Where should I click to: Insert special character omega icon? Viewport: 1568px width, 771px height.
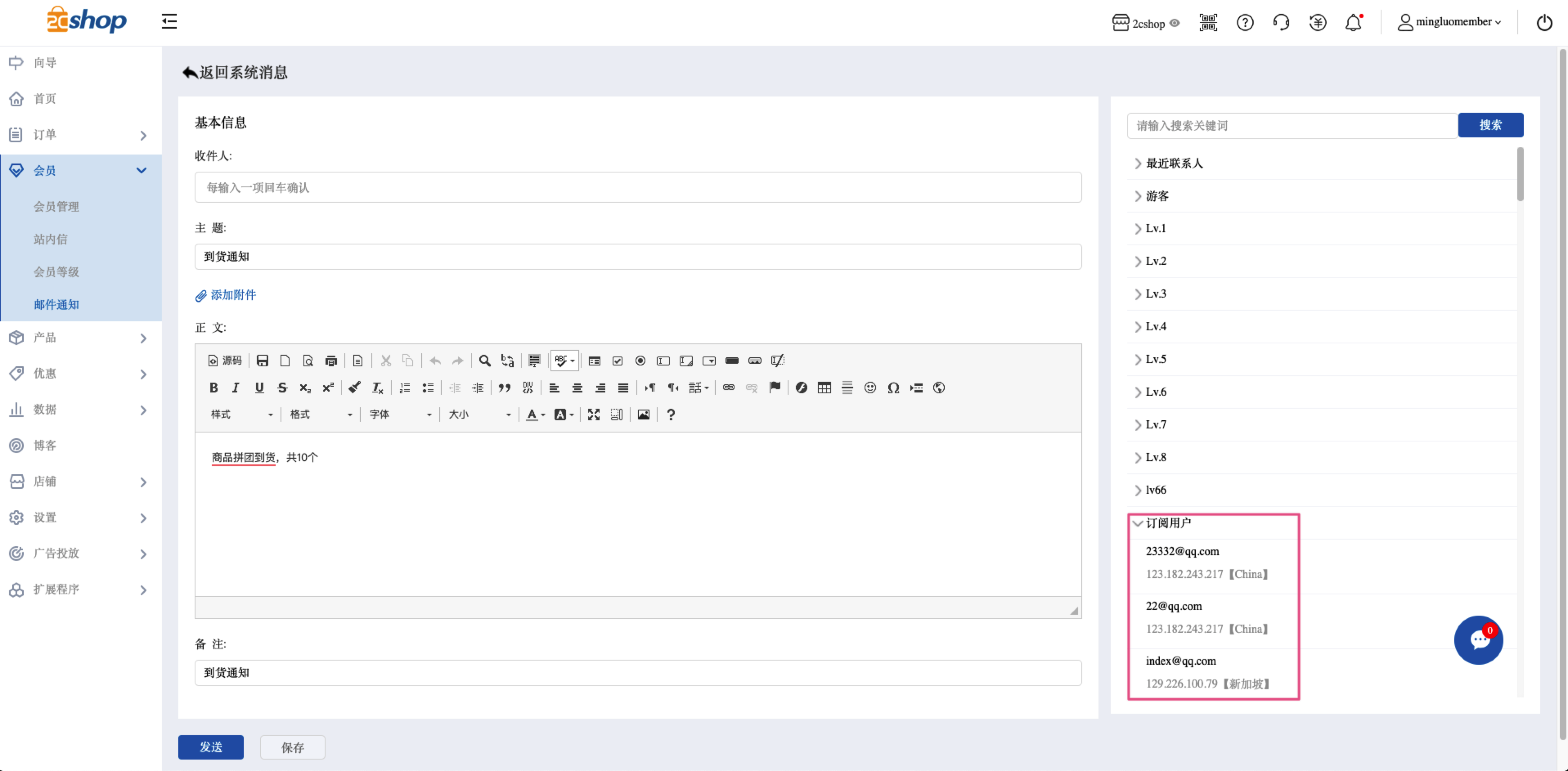[893, 388]
